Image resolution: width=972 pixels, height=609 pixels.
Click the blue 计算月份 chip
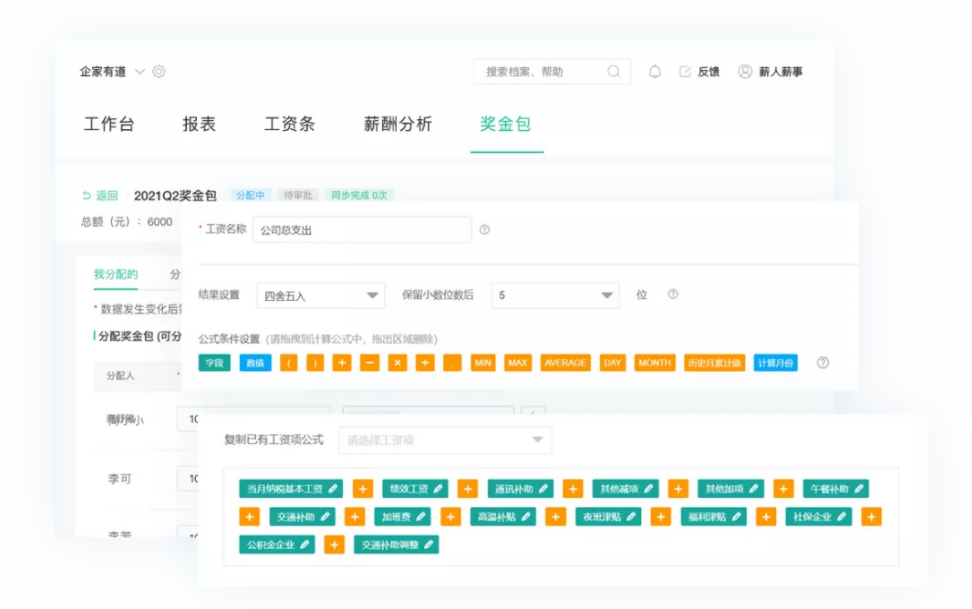(775, 363)
